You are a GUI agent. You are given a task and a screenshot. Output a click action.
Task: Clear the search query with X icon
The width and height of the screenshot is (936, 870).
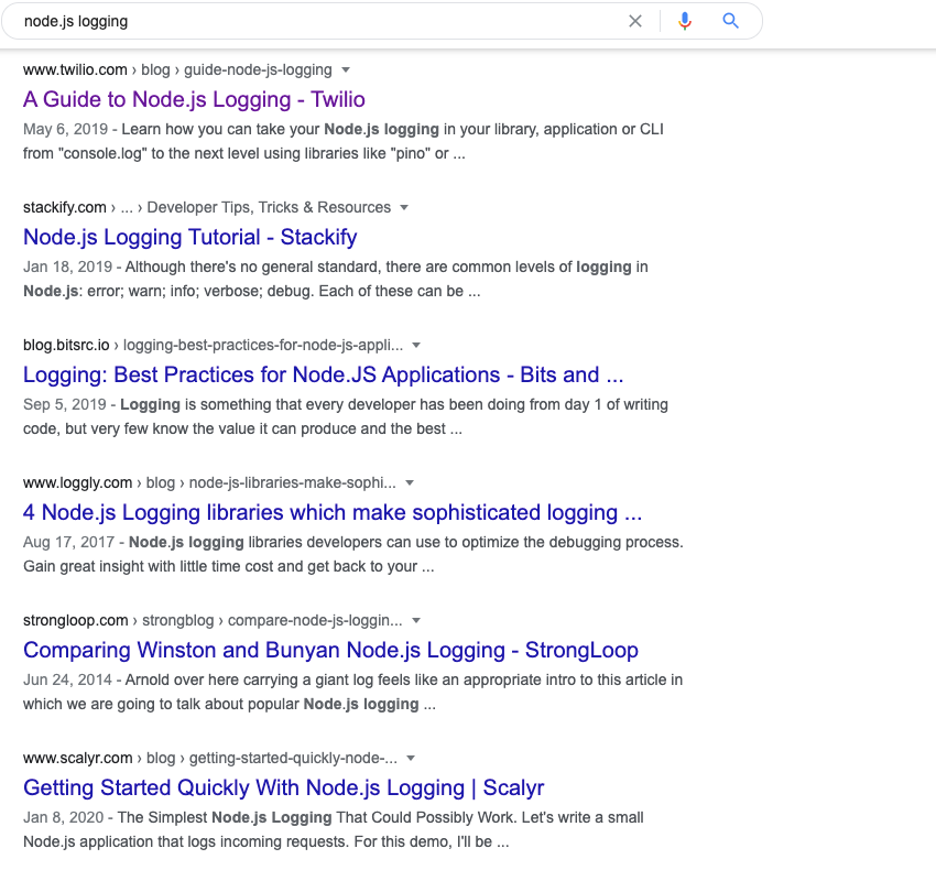coord(635,21)
